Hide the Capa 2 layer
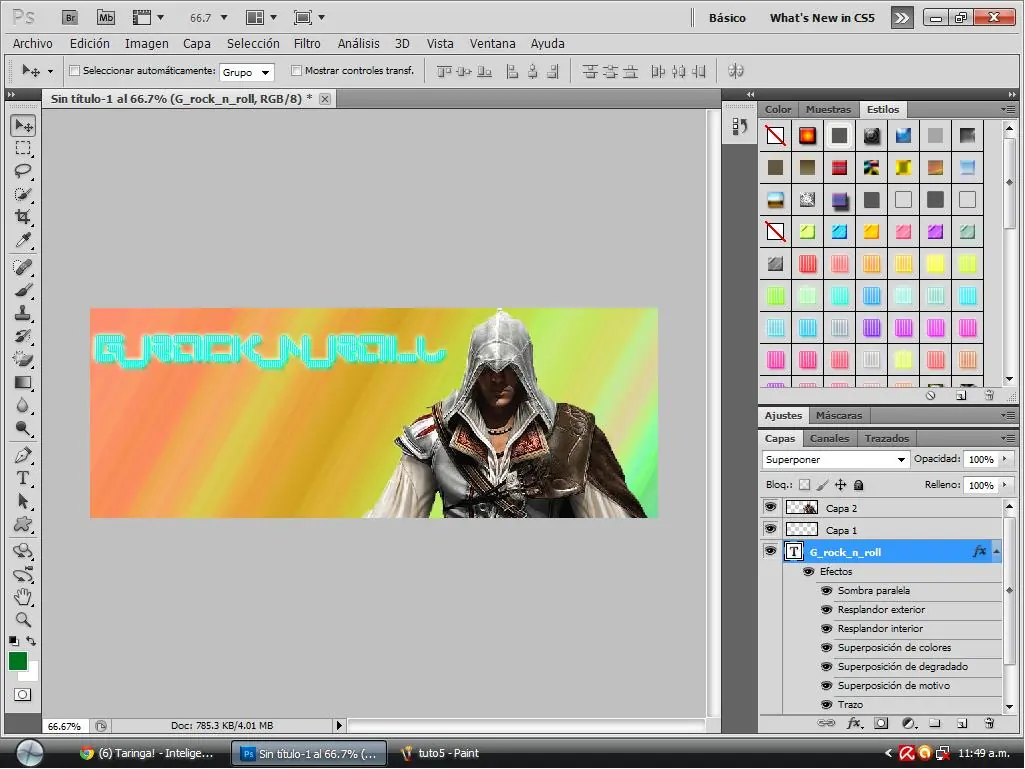 click(x=771, y=507)
